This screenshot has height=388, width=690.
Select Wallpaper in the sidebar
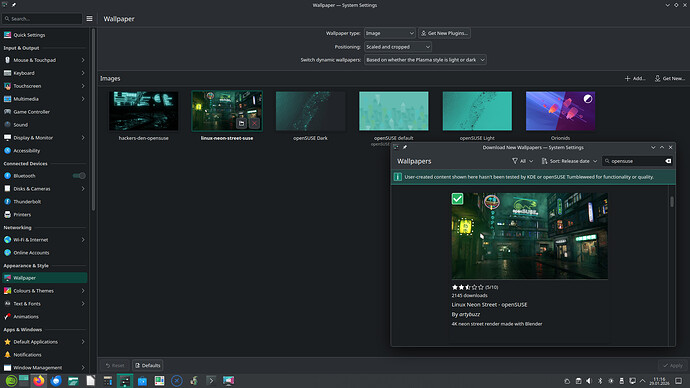tap(44, 278)
